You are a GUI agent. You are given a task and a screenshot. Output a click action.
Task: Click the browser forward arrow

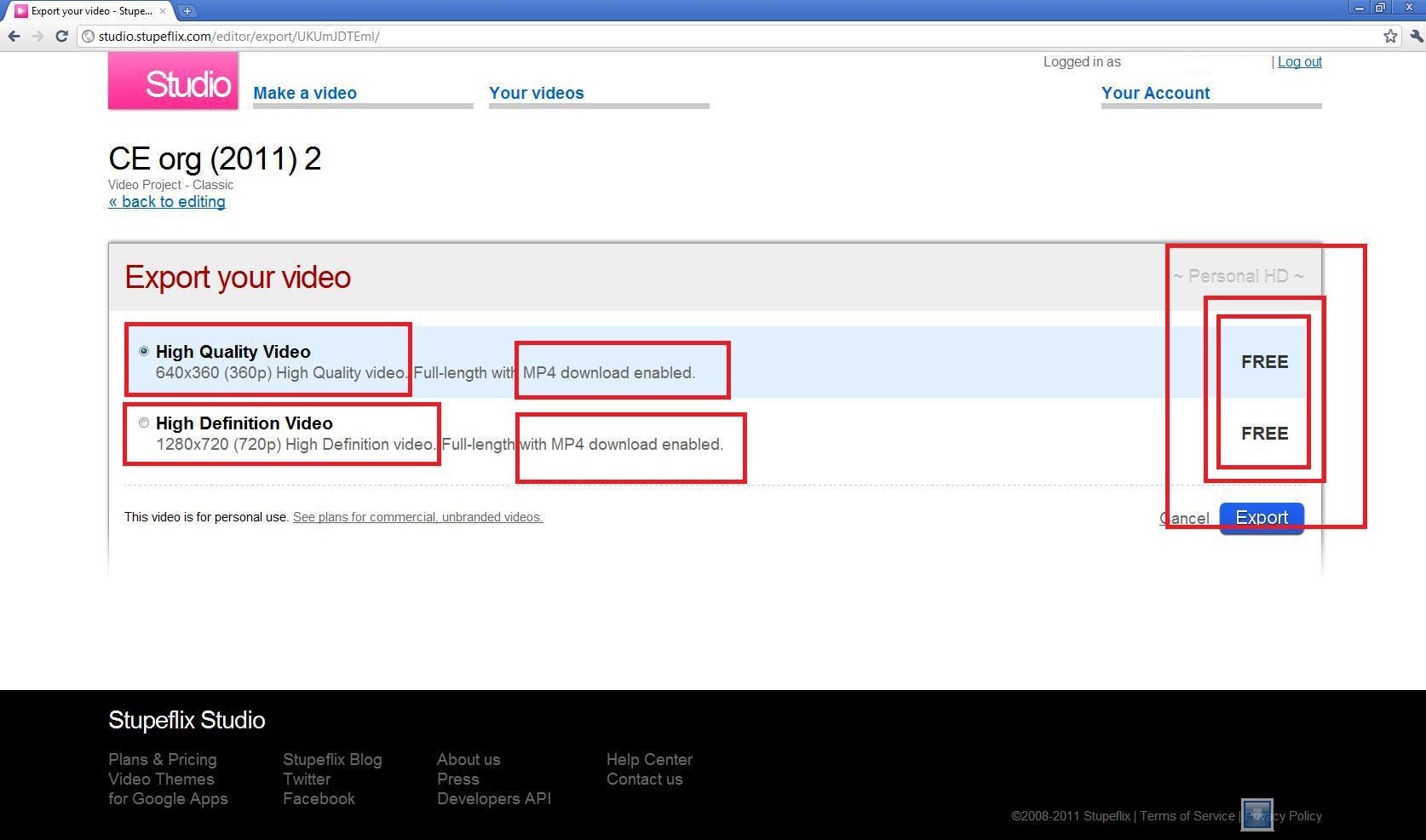pyautogui.click(x=37, y=36)
